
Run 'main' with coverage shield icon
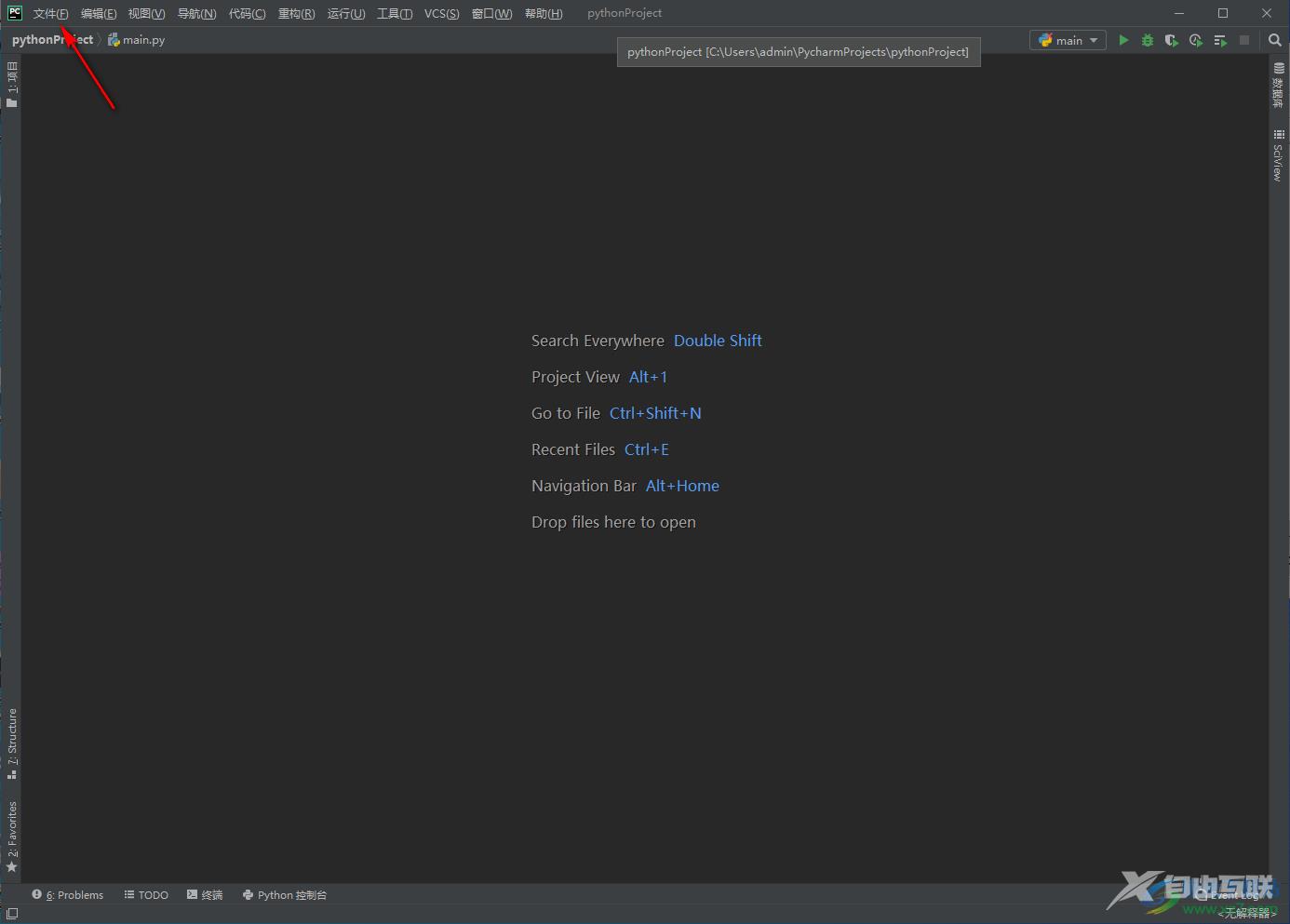[1172, 40]
